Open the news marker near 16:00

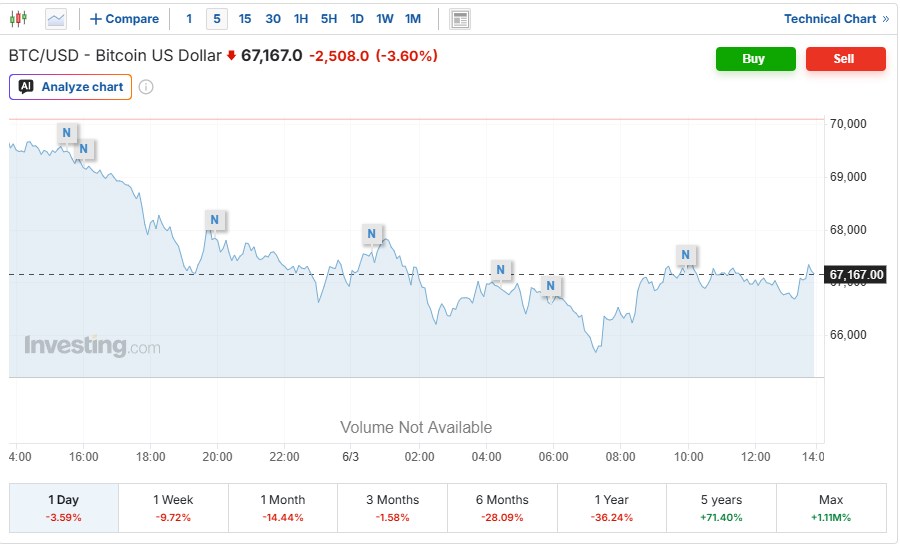(x=84, y=149)
